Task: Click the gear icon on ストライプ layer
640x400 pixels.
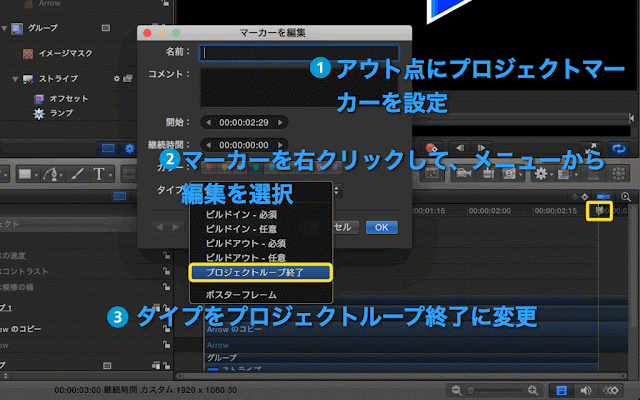Action: [117, 78]
